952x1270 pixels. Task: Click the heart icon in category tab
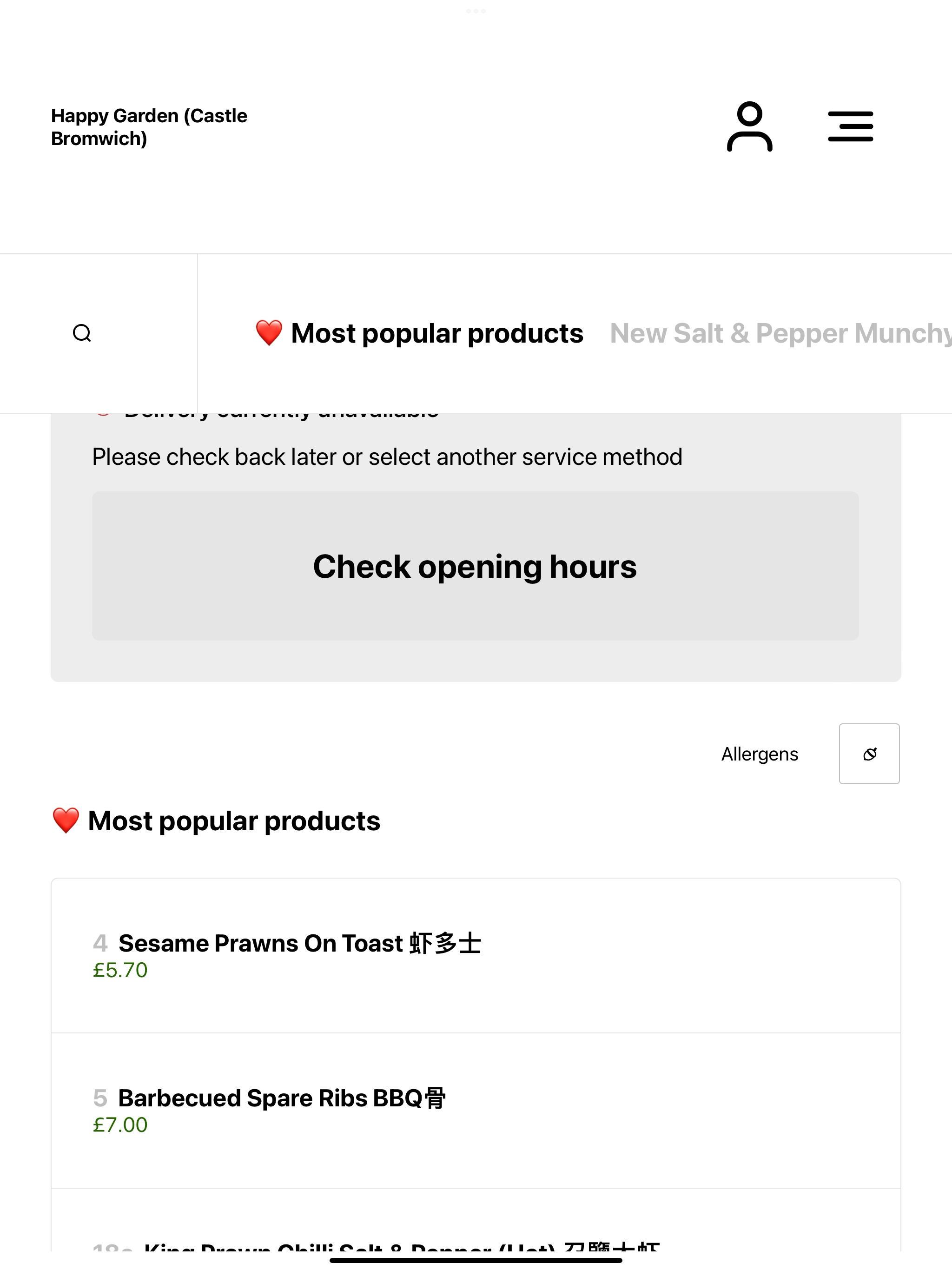269,333
